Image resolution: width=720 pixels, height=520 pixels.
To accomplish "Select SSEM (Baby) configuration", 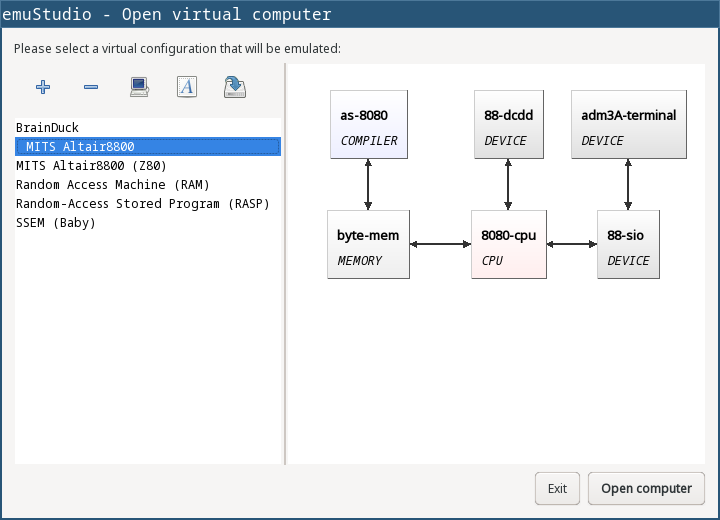I will tap(148, 223).
